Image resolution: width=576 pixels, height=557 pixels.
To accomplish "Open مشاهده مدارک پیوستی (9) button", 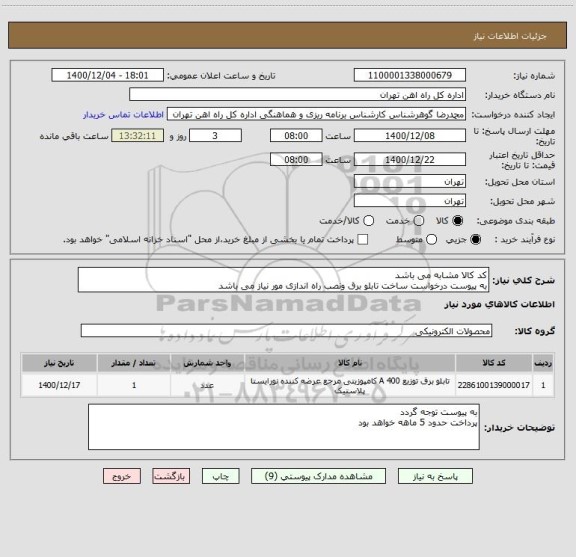I will tap(318, 476).
